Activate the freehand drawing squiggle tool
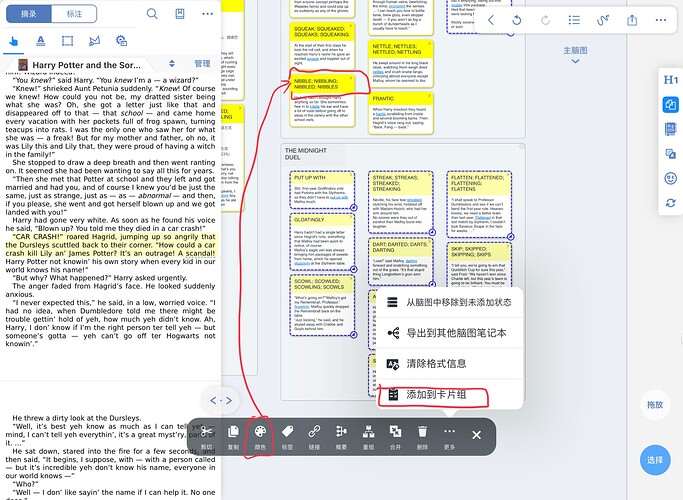 (603, 20)
